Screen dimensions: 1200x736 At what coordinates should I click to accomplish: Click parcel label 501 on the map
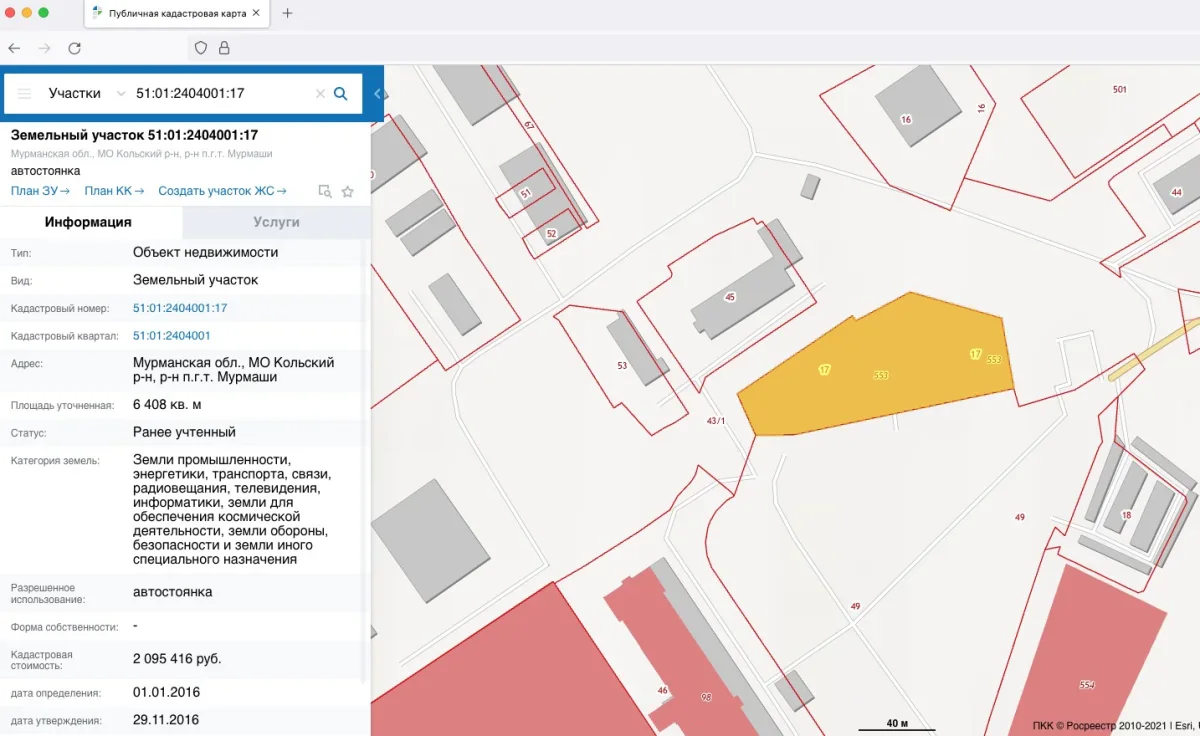click(1120, 90)
